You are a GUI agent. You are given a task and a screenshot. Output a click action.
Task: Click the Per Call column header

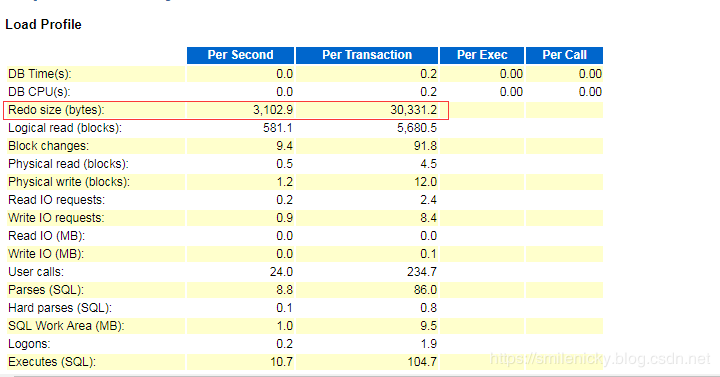[x=564, y=55]
